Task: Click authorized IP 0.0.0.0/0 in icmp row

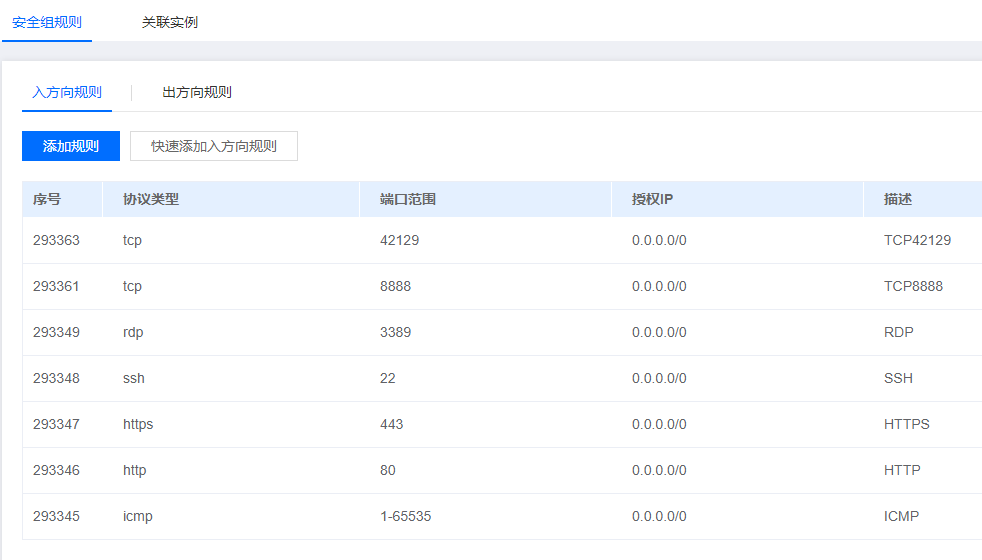Action: pyautogui.click(x=659, y=517)
